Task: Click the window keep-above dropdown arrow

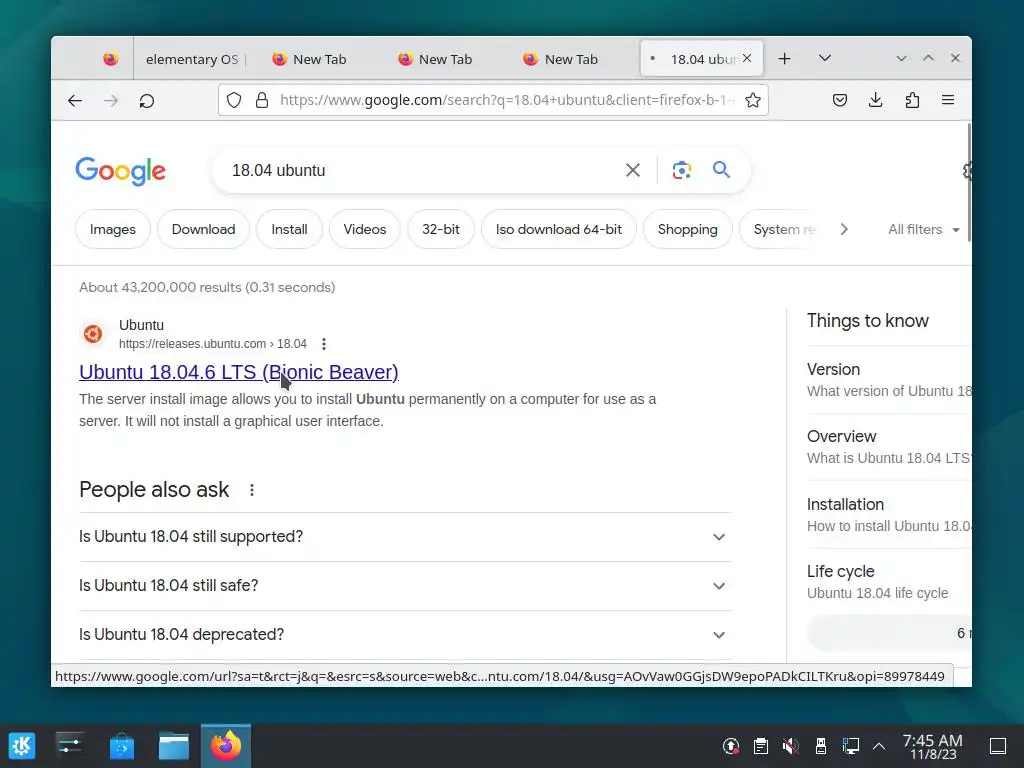Action: click(x=901, y=59)
